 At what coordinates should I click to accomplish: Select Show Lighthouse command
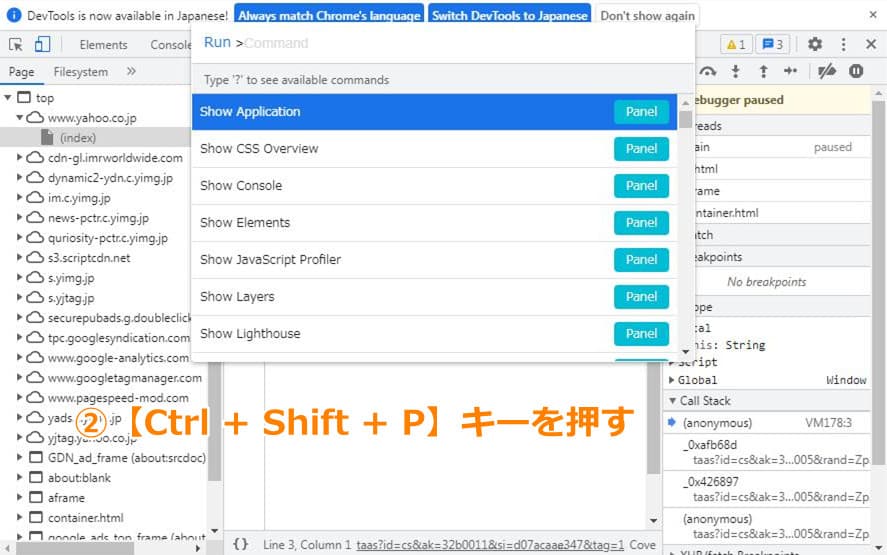pyautogui.click(x=434, y=334)
